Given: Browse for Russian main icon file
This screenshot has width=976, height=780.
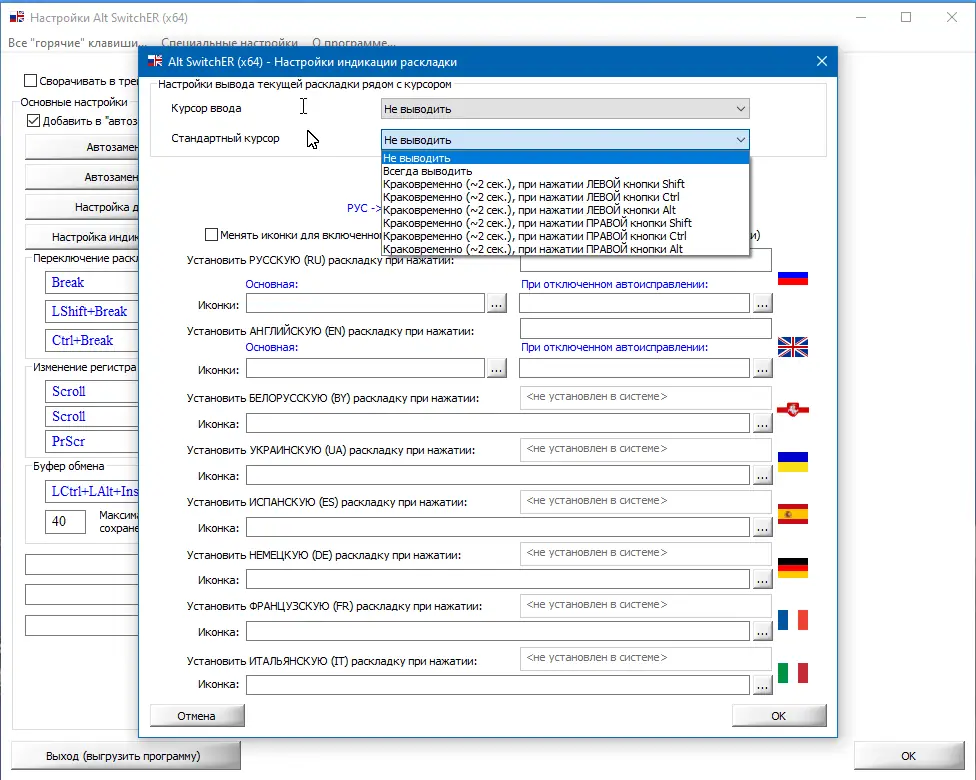Looking at the screenshot, I should point(496,304).
